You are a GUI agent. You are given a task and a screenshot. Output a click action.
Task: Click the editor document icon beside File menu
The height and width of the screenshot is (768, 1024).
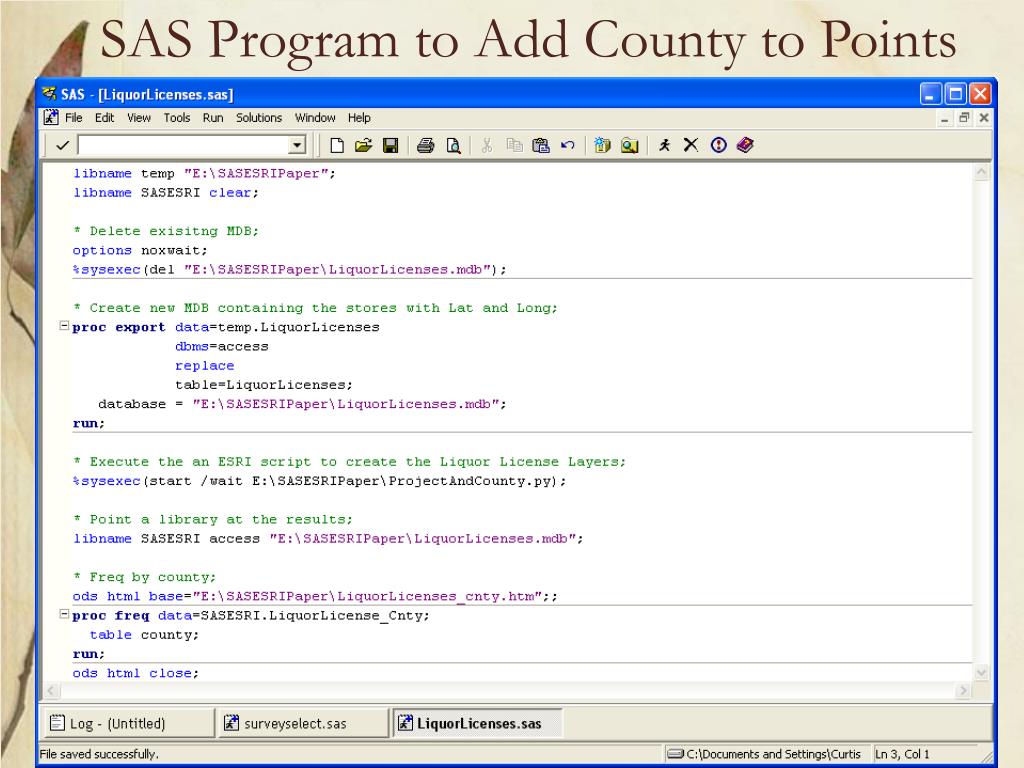pyautogui.click(x=51, y=118)
